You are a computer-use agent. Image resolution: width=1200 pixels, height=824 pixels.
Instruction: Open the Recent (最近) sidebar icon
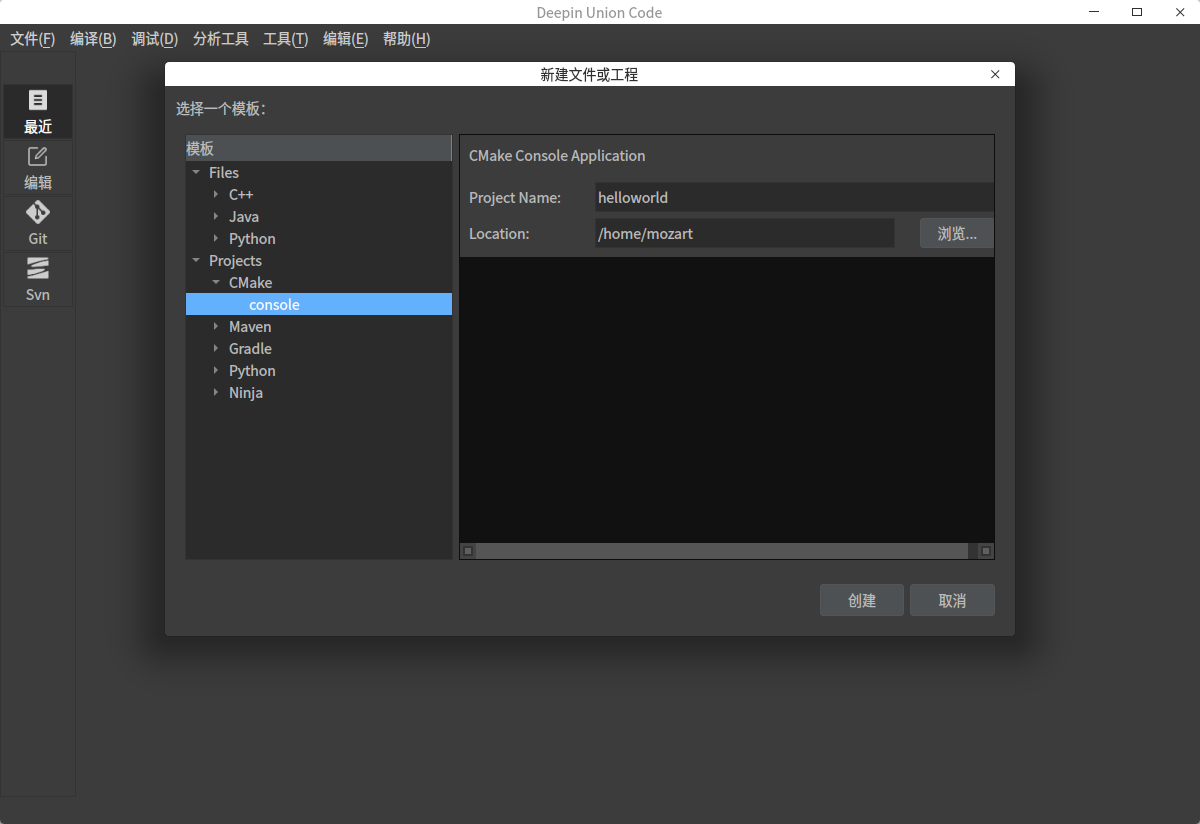[x=38, y=111]
